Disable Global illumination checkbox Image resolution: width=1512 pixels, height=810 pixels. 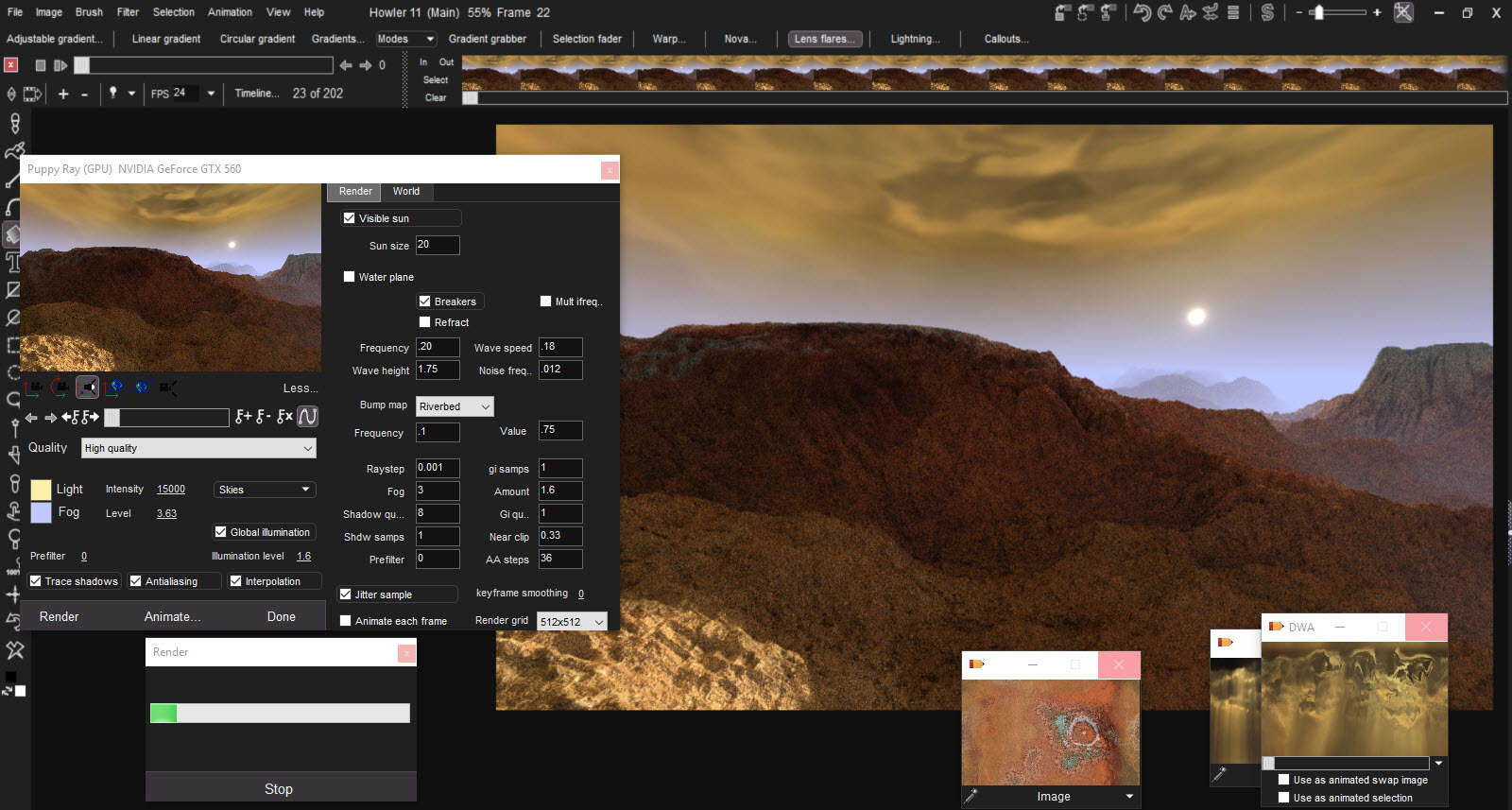coord(221,532)
